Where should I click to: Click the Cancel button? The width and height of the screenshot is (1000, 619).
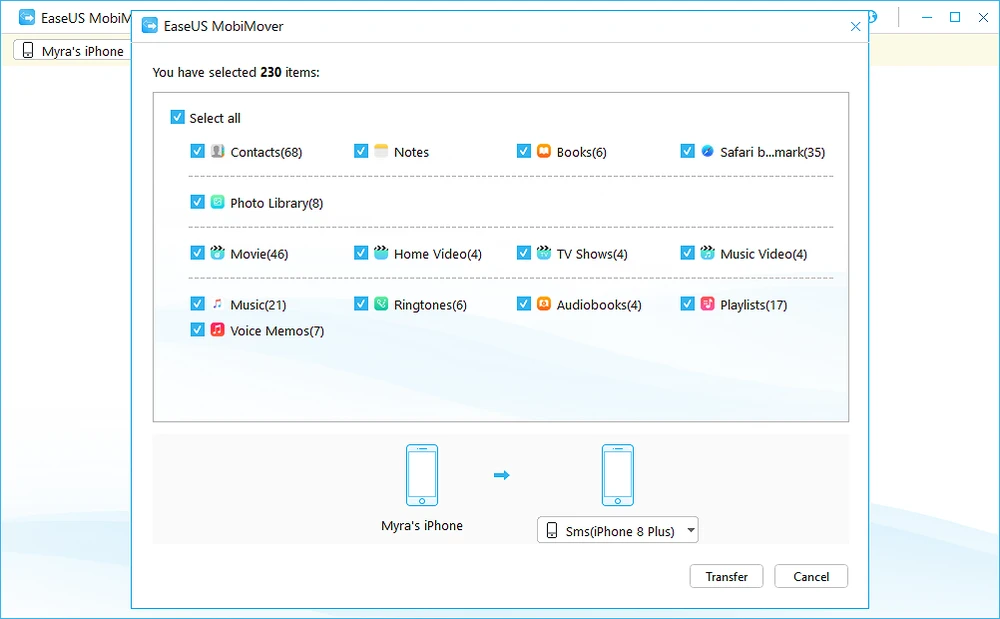[811, 576]
